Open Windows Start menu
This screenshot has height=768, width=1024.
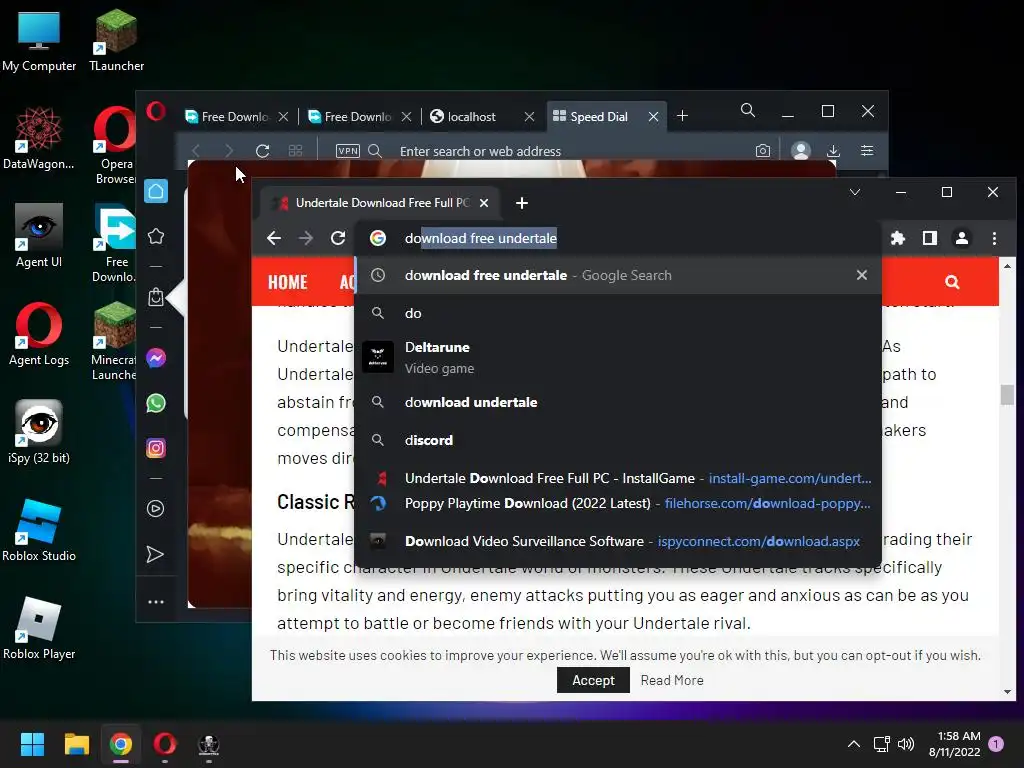[32, 744]
